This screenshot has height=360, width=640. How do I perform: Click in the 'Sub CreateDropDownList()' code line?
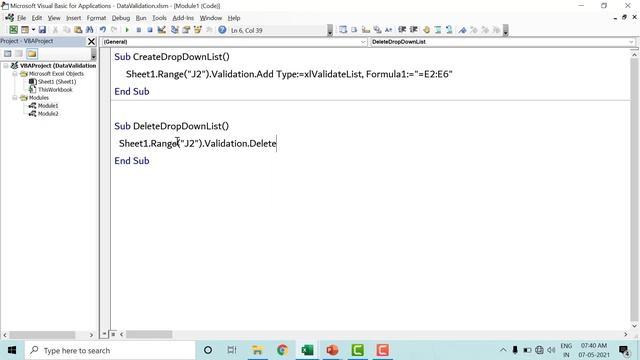pos(172,57)
